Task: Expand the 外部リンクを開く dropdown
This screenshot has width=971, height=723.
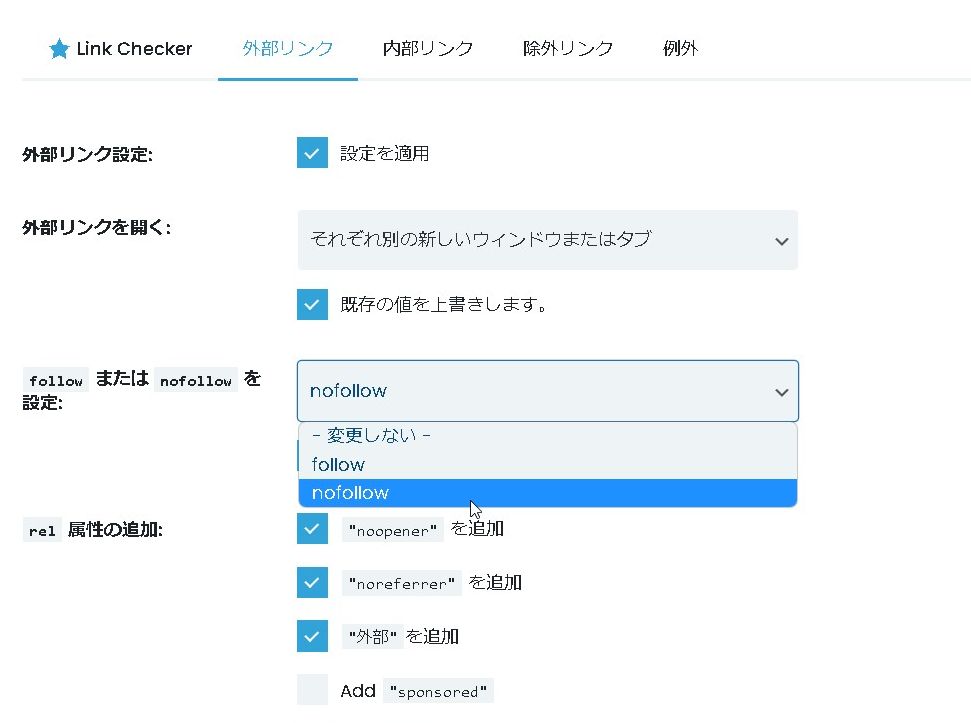Action: [x=547, y=240]
